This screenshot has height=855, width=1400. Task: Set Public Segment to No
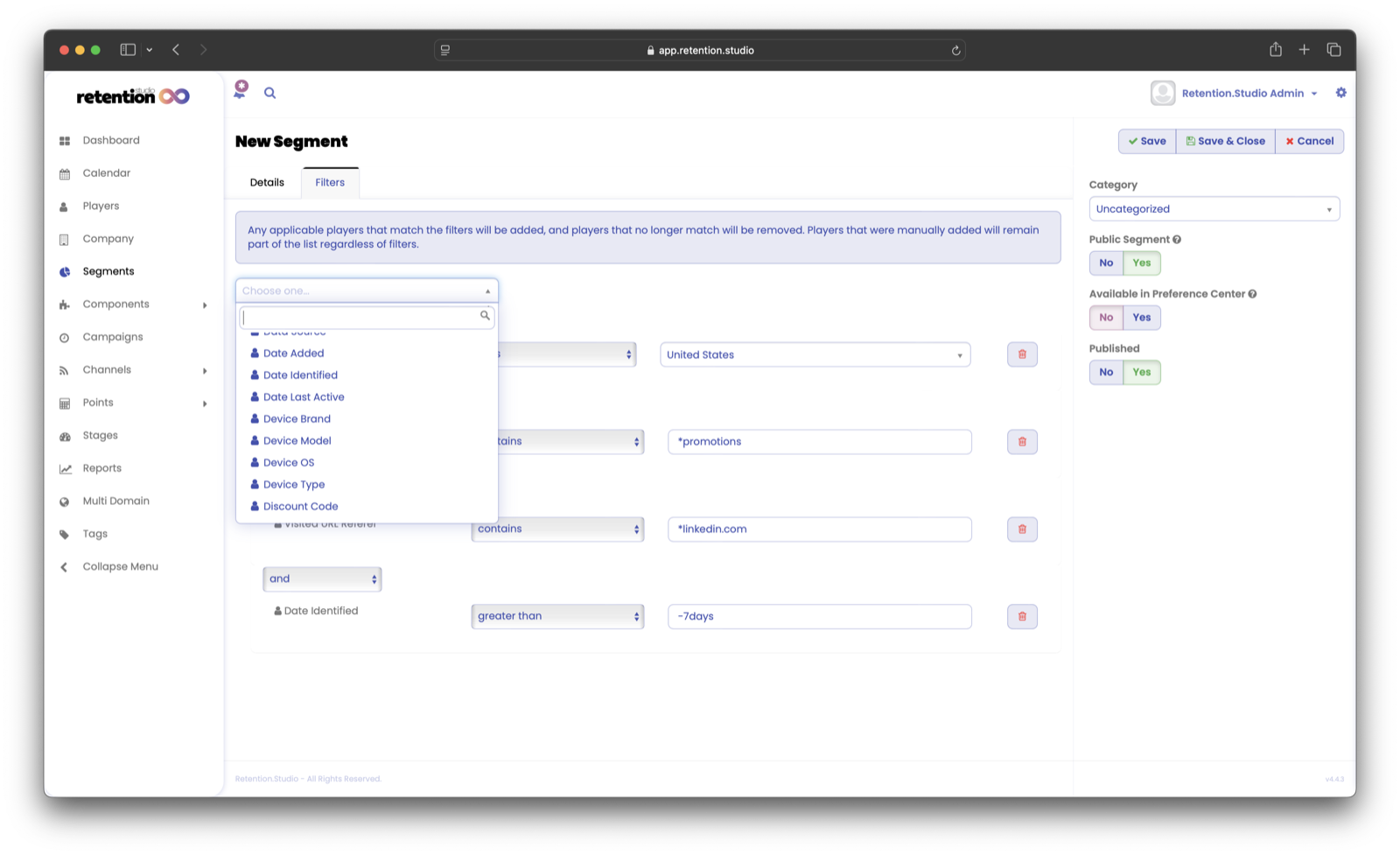[x=1106, y=263]
